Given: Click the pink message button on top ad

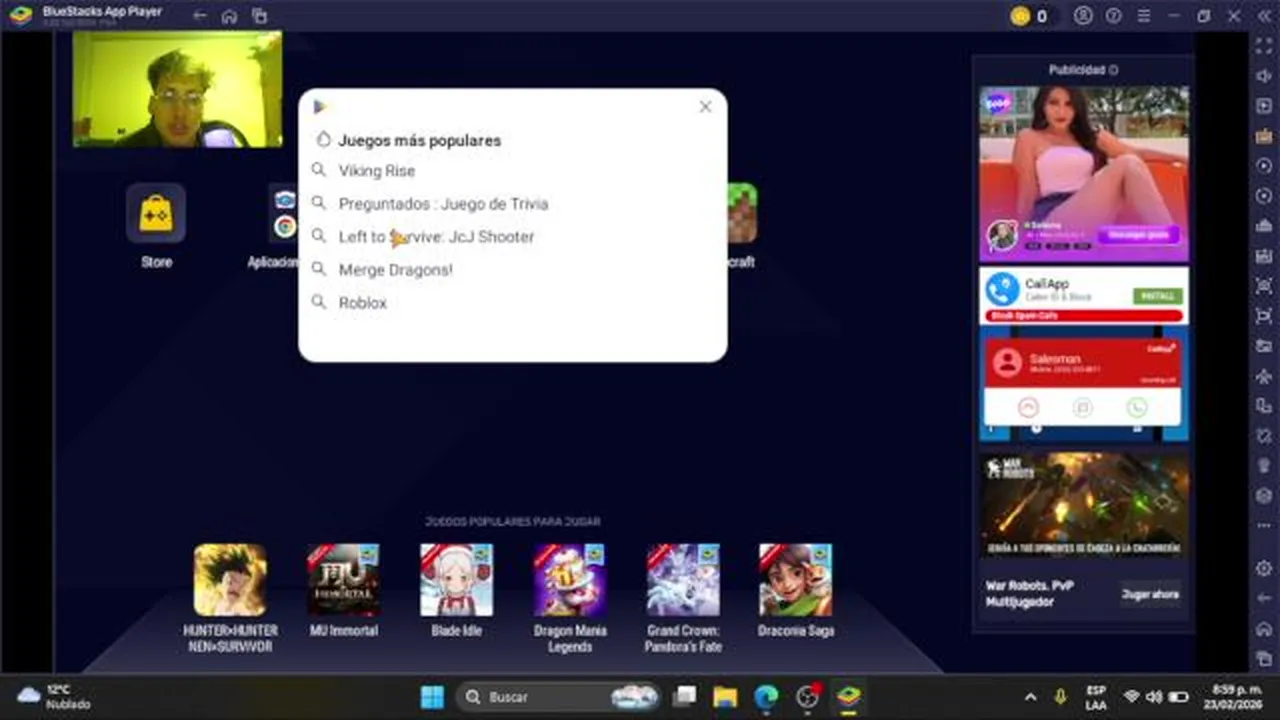Looking at the screenshot, I should pyautogui.click(x=1138, y=234).
